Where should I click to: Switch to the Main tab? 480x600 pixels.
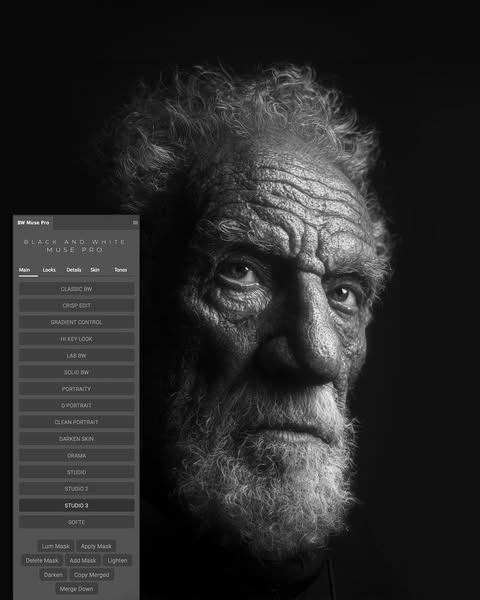pos(24,270)
